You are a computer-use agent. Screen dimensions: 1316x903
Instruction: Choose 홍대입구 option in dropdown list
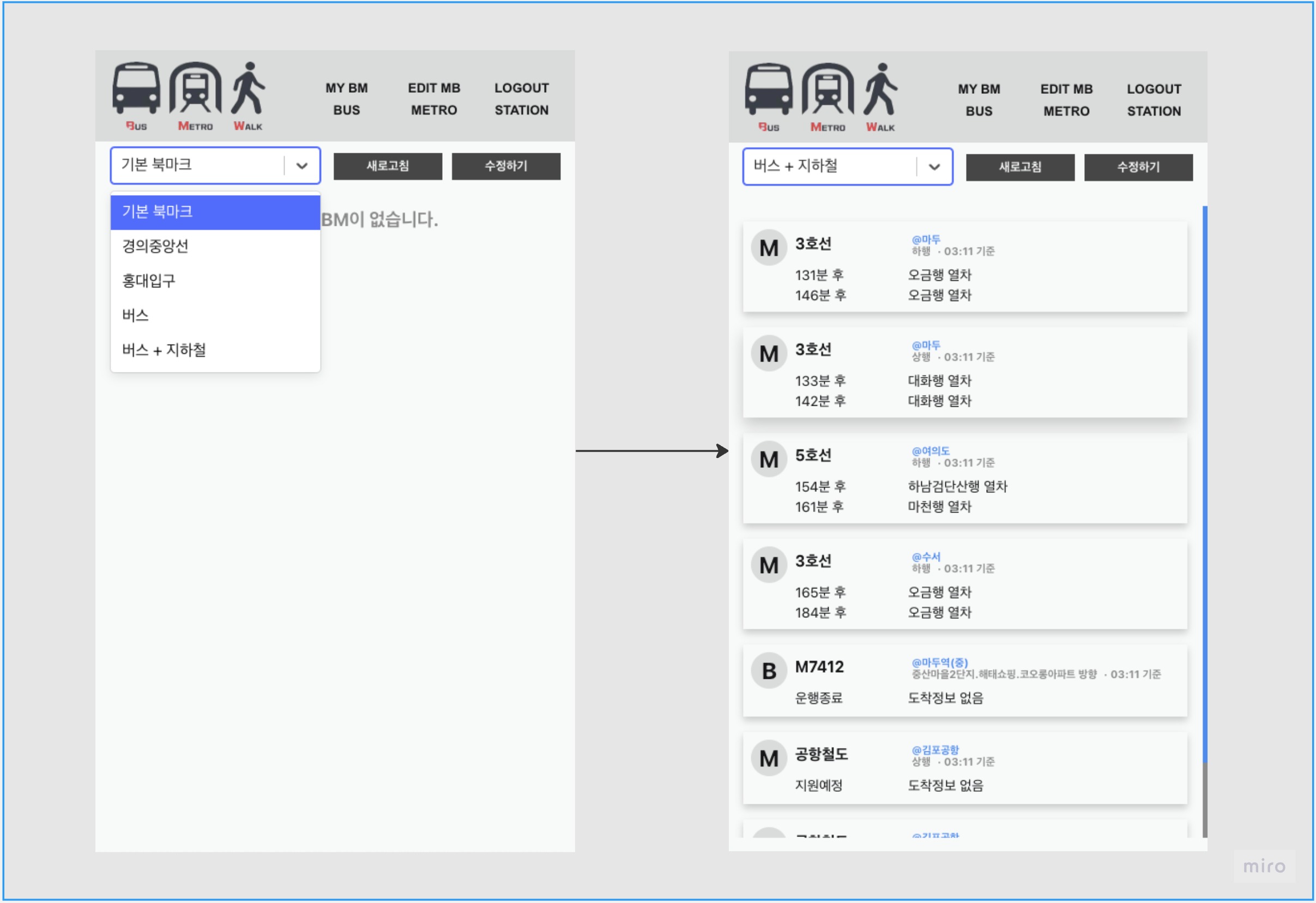pos(149,281)
